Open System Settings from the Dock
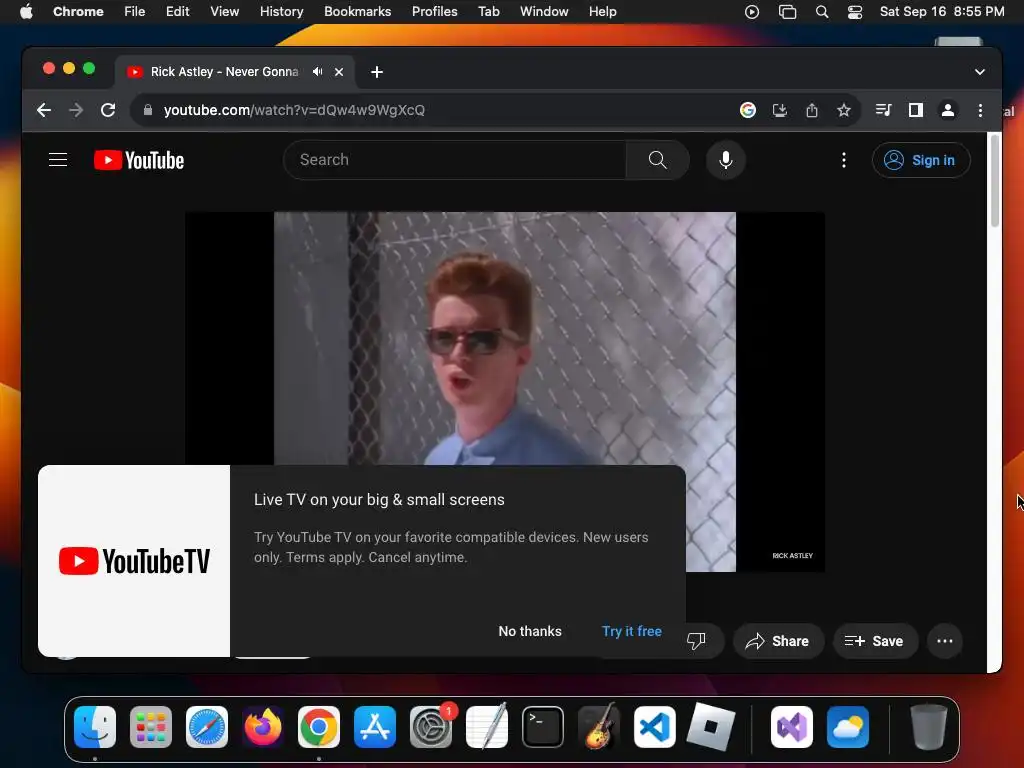The image size is (1024, 768). [431, 727]
